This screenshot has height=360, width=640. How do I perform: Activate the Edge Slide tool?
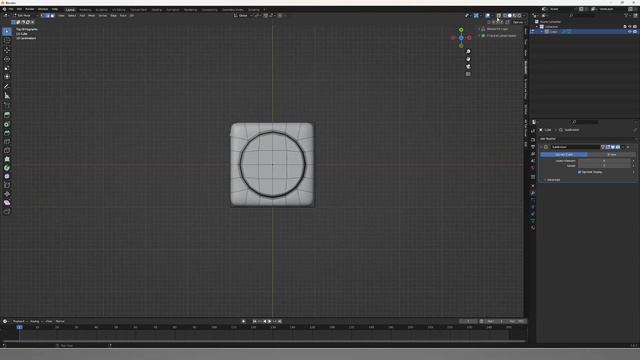click(7, 185)
